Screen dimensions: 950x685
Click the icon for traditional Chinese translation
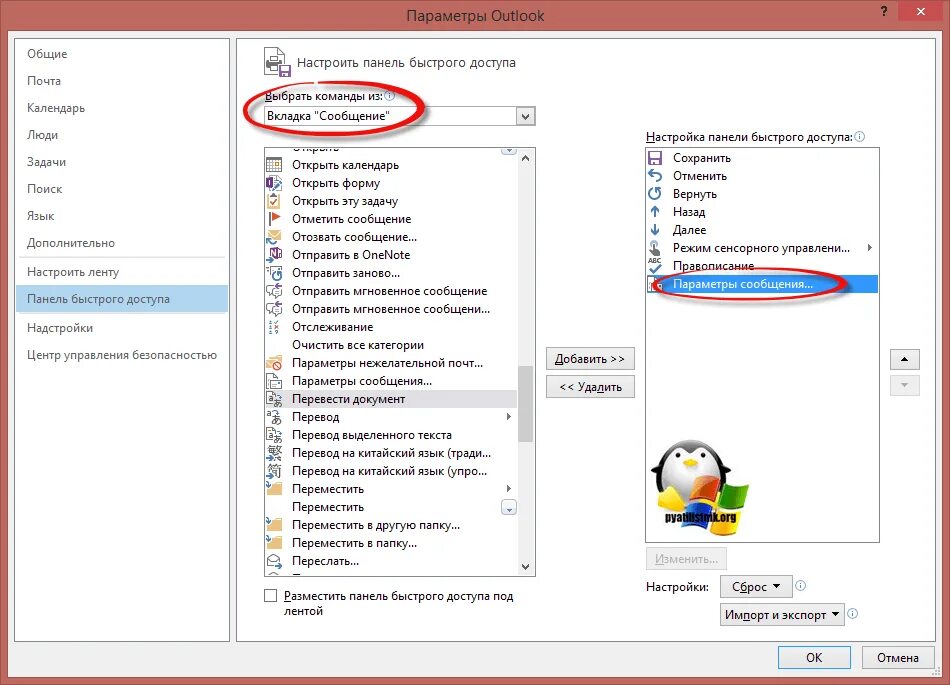coord(274,453)
